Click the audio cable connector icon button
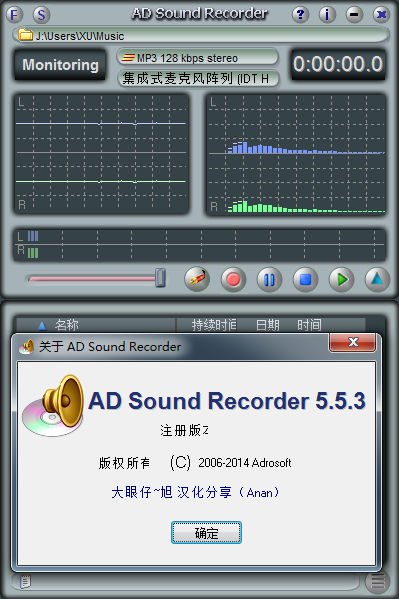Viewport: 399px width, 599px height. coord(197,279)
